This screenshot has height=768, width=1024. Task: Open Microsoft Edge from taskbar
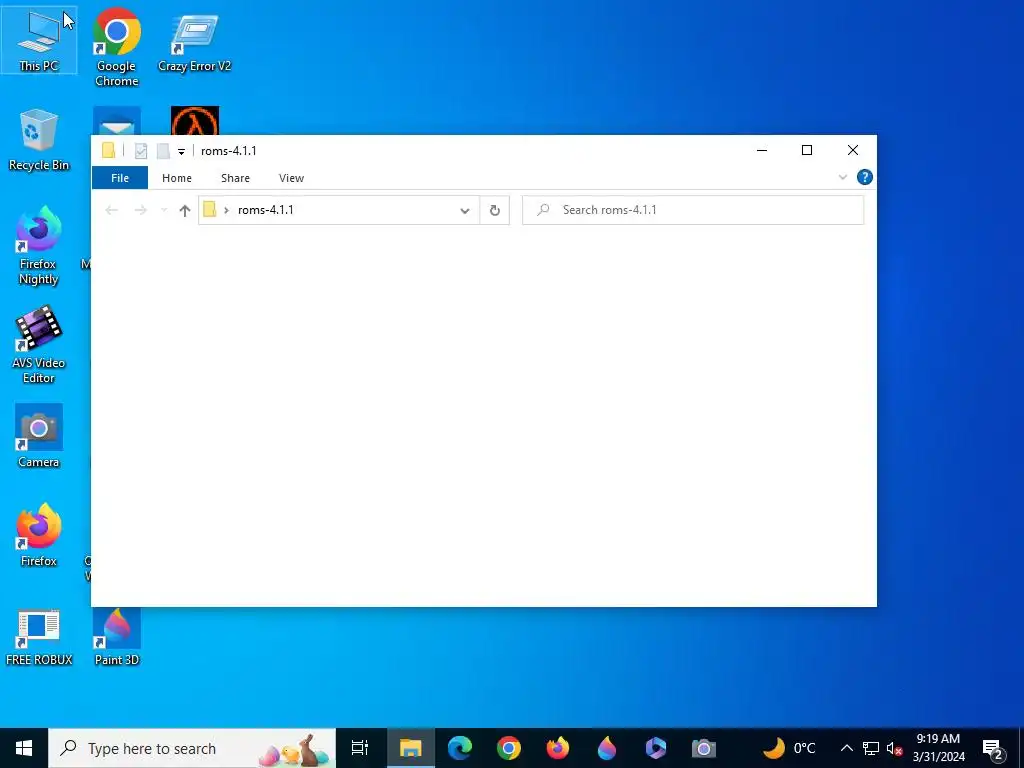point(460,748)
